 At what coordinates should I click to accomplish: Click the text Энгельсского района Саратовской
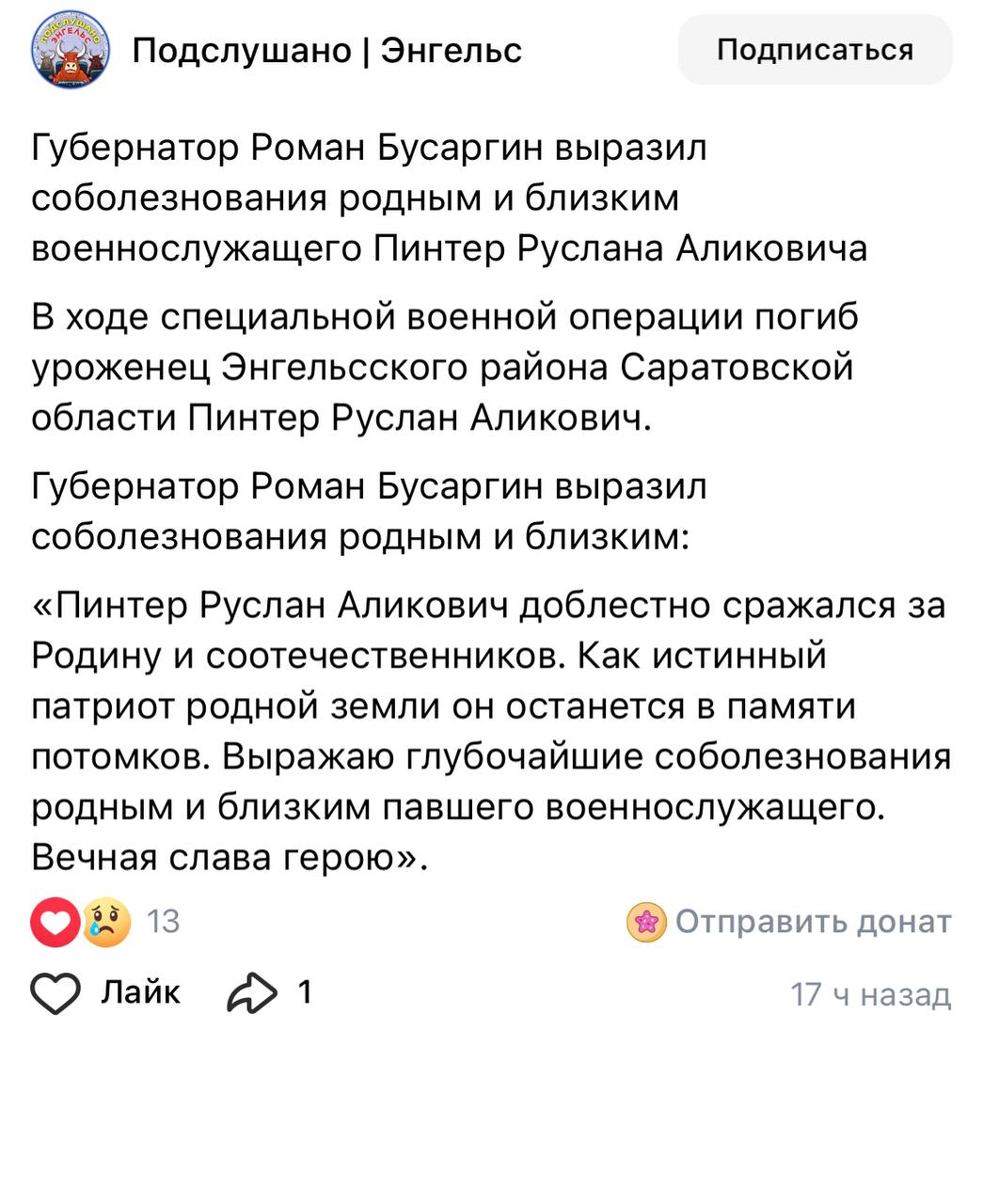tap(536, 368)
